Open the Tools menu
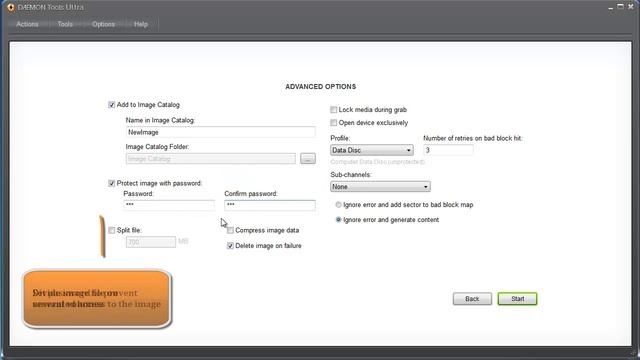This screenshot has width=640, height=360. pyautogui.click(x=65, y=24)
